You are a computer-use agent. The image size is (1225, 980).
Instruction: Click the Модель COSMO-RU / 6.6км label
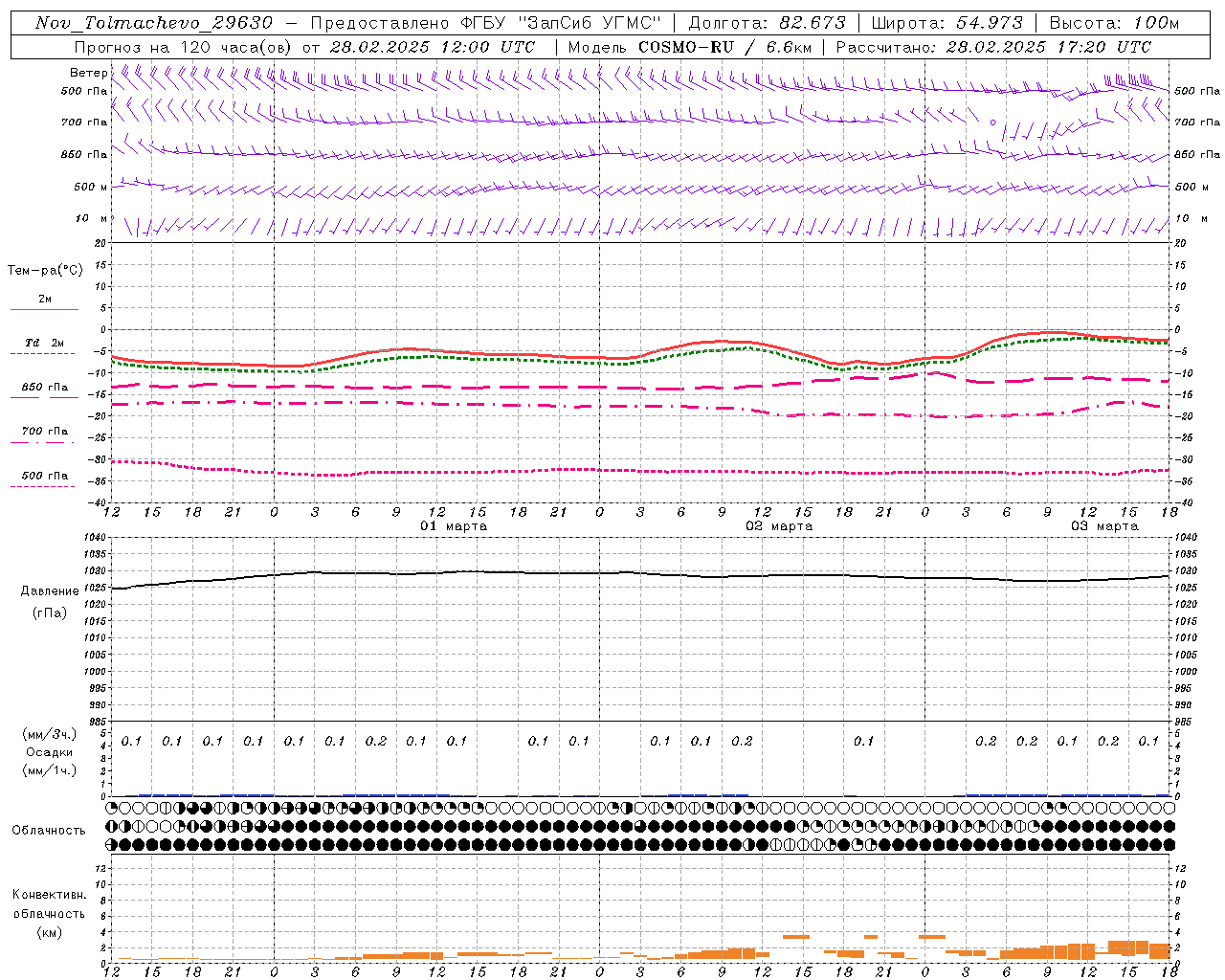click(x=690, y=47)
